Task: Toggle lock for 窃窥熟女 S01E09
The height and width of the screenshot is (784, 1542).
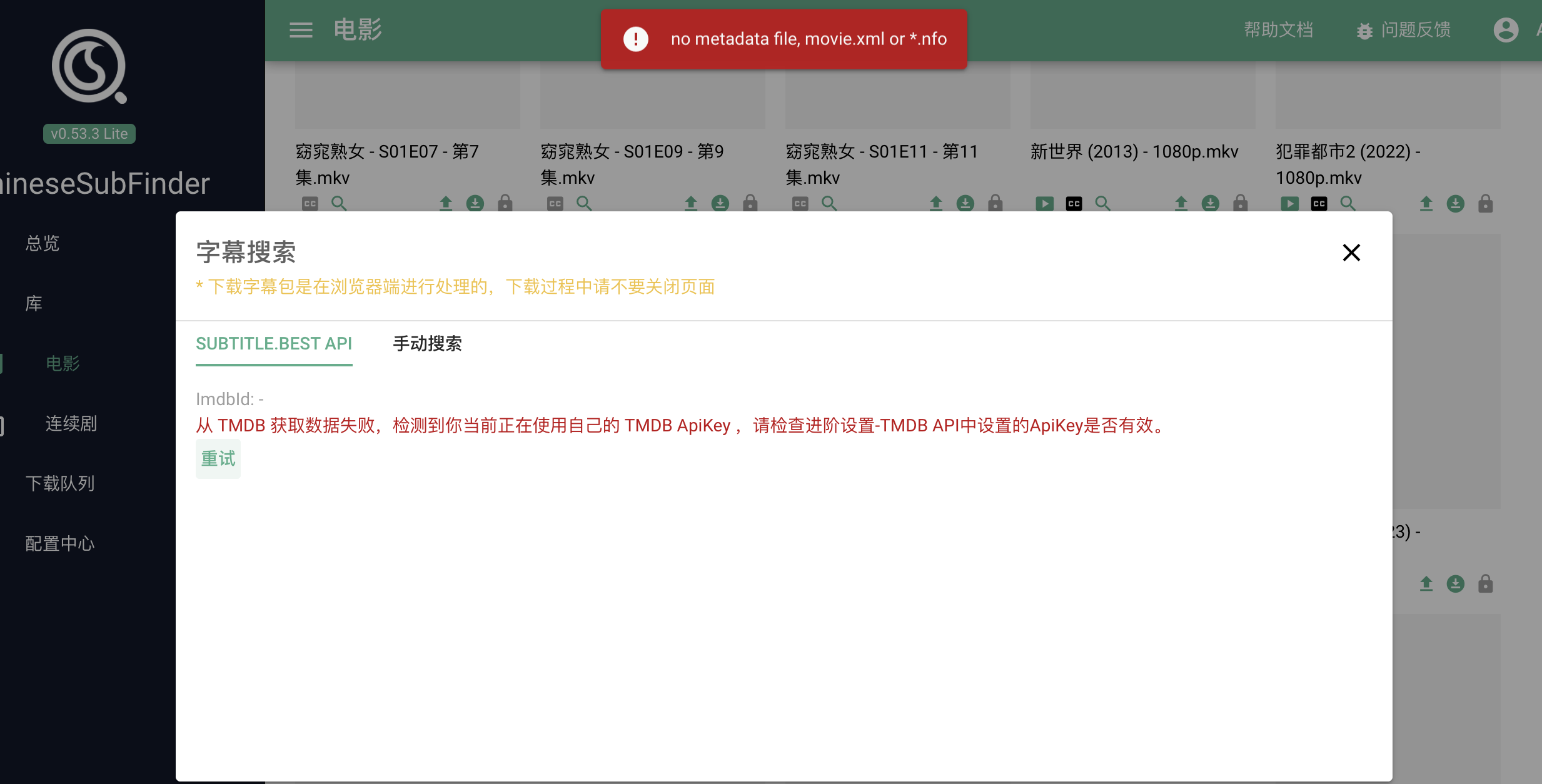Action: [750, 203]
